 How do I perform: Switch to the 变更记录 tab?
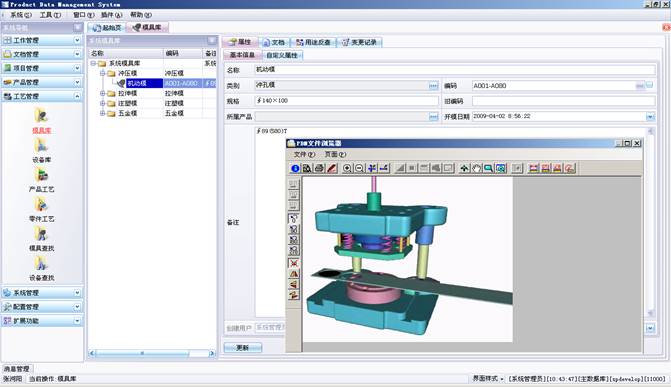pos(360,42)
